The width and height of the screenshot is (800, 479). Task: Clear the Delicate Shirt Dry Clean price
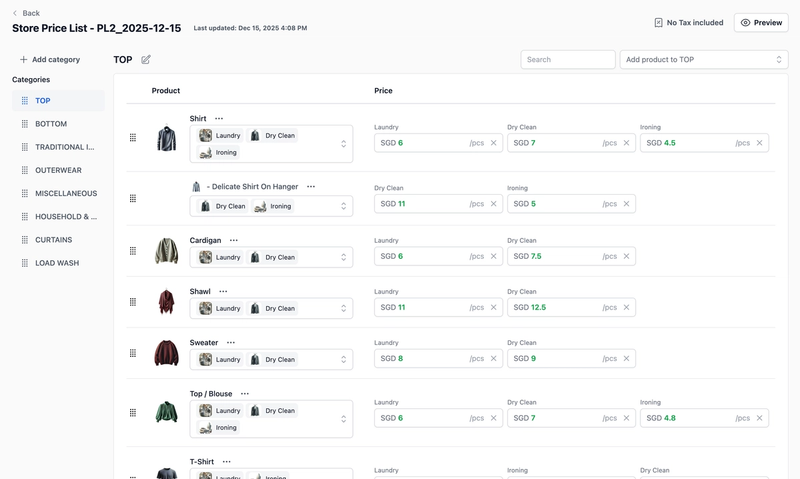(493, 204)
